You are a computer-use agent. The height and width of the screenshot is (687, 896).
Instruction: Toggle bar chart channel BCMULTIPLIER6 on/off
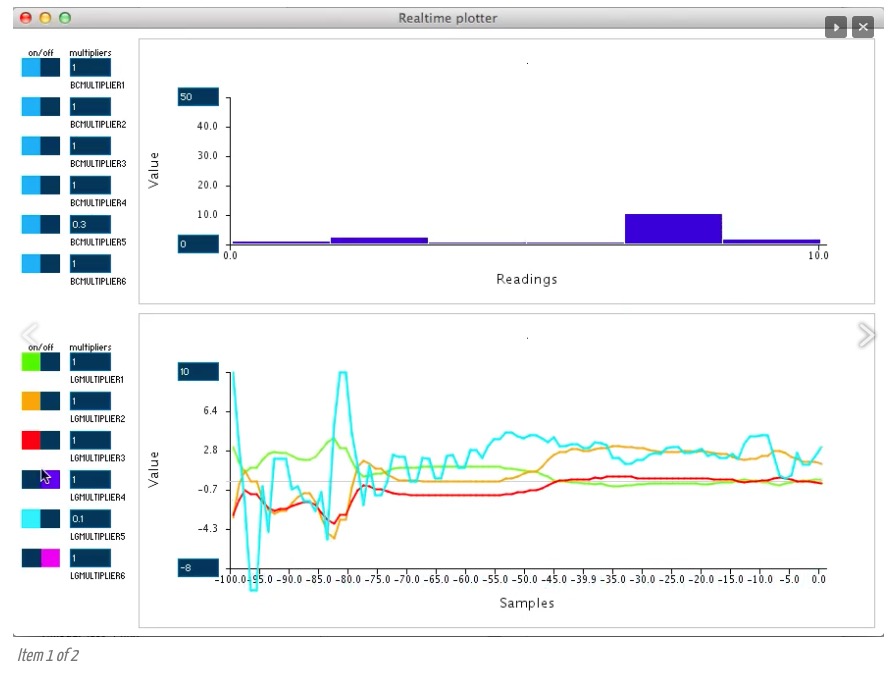(41, 263)
